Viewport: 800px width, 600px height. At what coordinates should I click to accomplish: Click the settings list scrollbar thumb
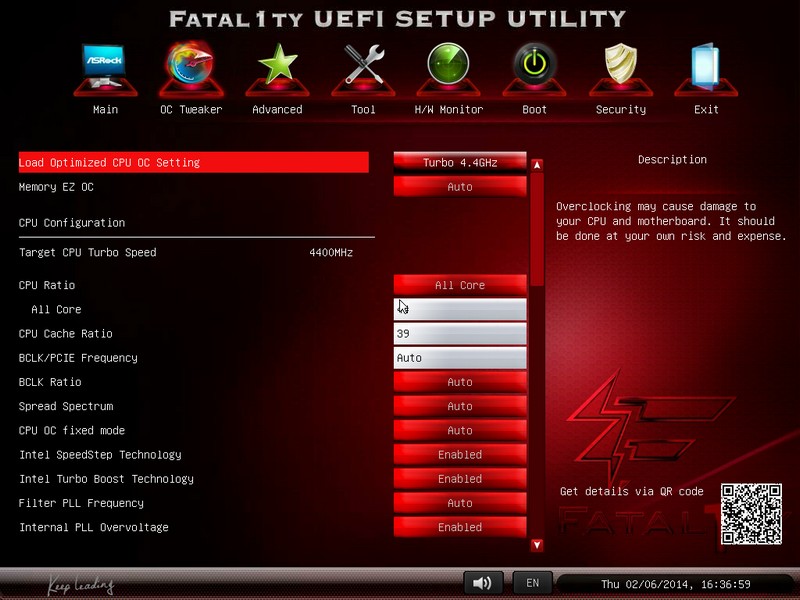click(x=537, y=230)
